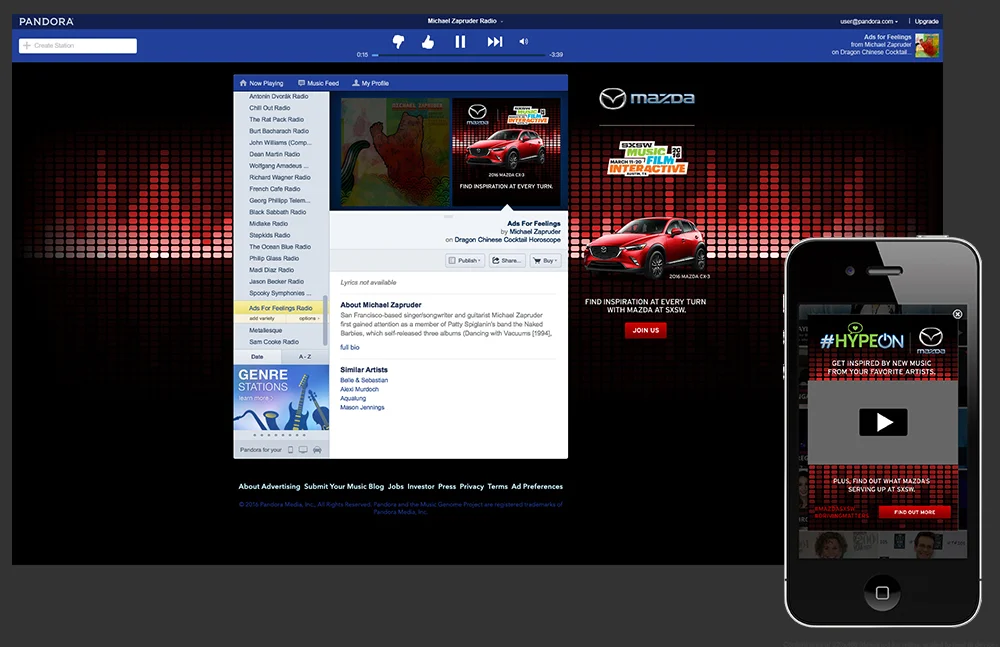Image resolution: width=1000 pixels, height=647 pixels.
Task: Click the Share button
Action: click(507, 260)
